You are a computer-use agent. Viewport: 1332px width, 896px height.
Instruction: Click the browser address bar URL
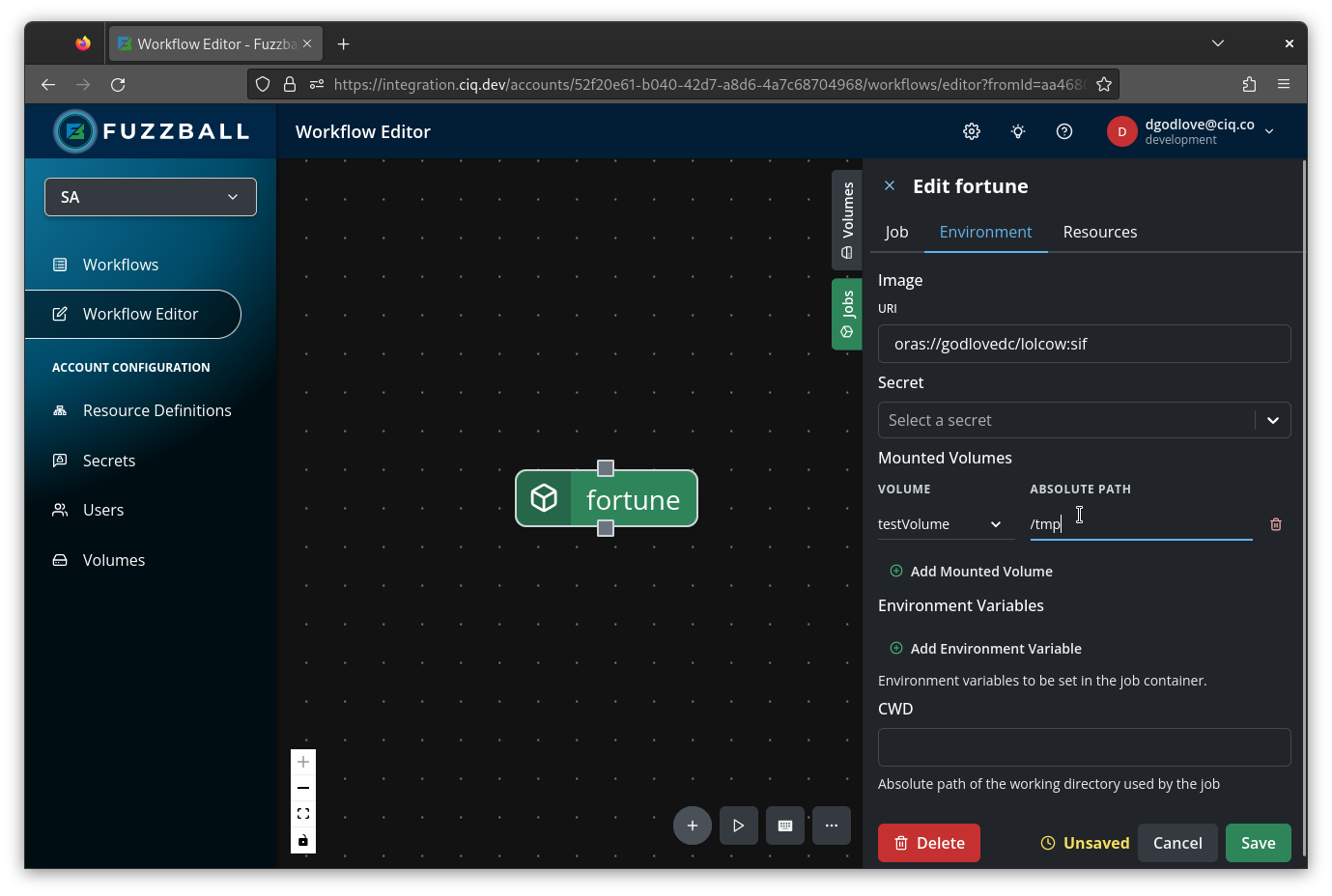click(710, 85)
